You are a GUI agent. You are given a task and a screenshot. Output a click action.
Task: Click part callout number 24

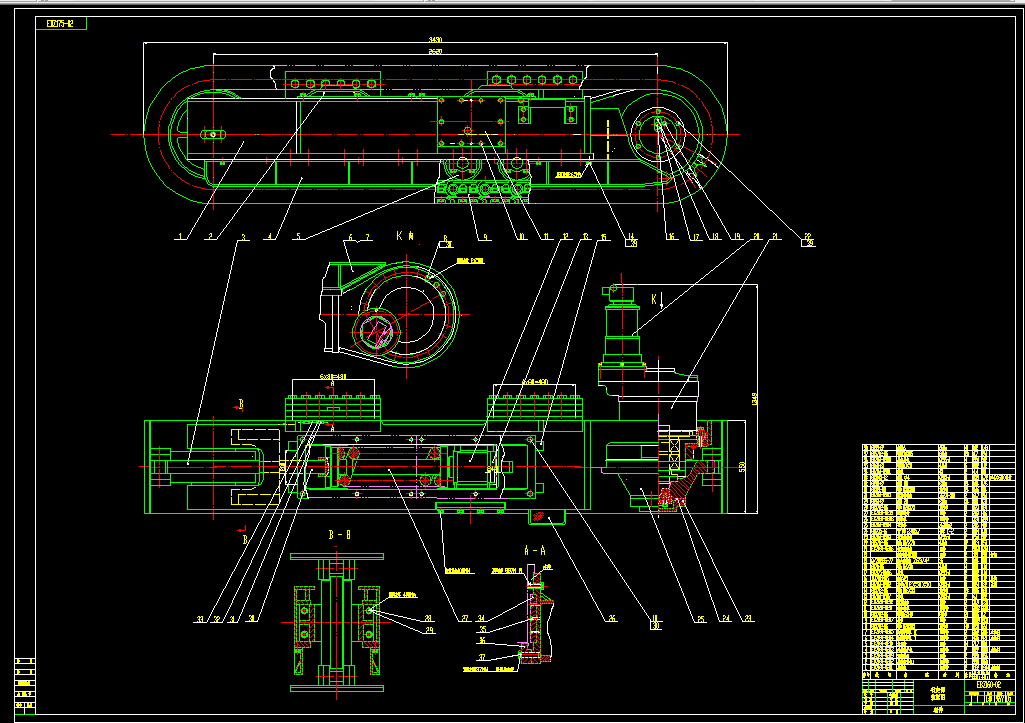point(726,618)
